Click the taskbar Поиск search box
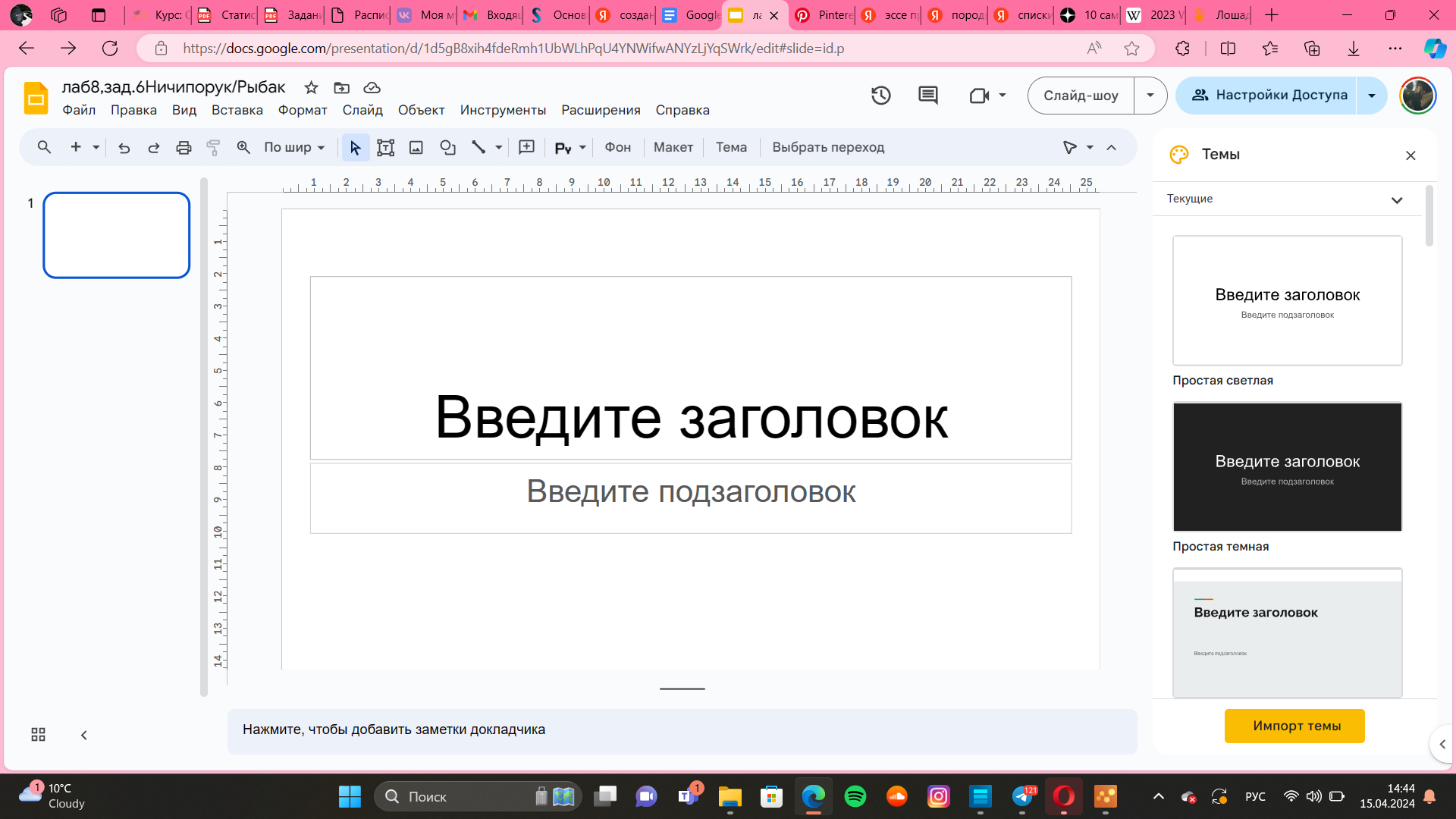This screenshot has height=819, width=1456. pyautogui.click(x=478, y=796)
